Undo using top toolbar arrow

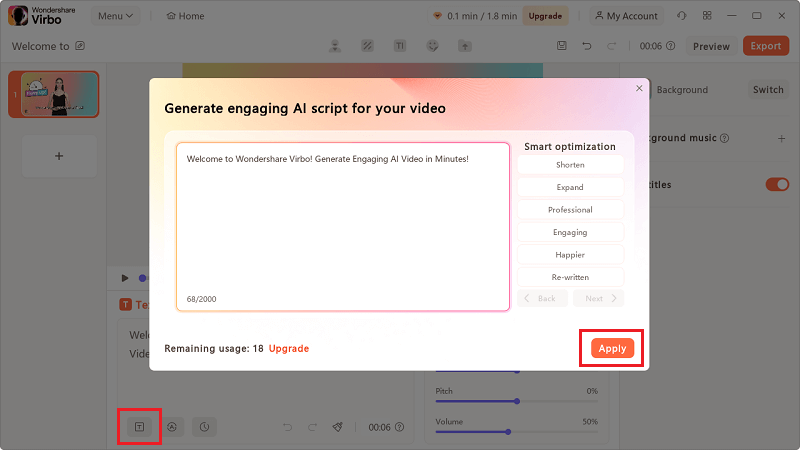tap(587, 46)
